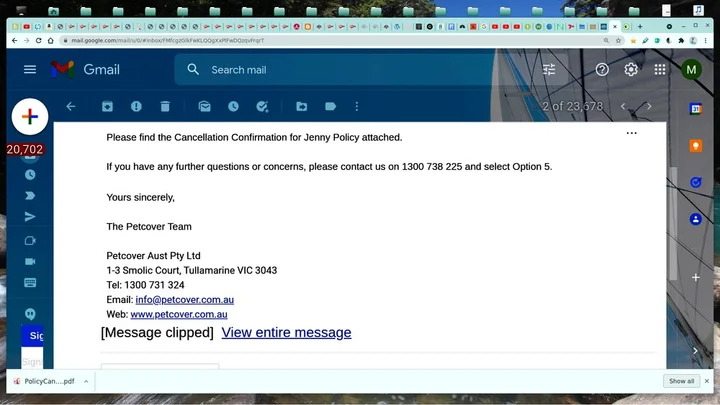This screenshot has width=720, height=405.
Task: Delete the open email
Action: (x=165, y=106)
